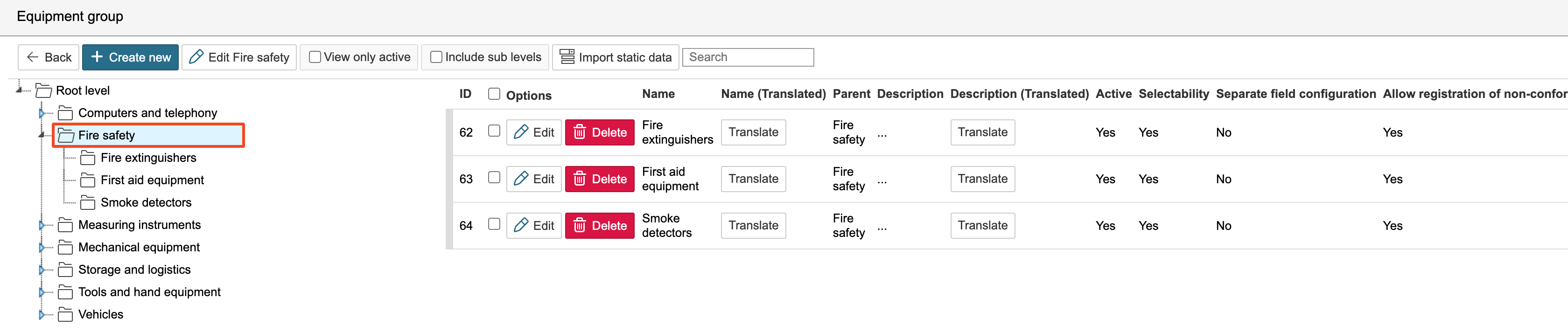This screenshot has width=1568, height=332.
Task: Enable the View only active checkbox
Action: pyautogui.click(x=315, y=57)
